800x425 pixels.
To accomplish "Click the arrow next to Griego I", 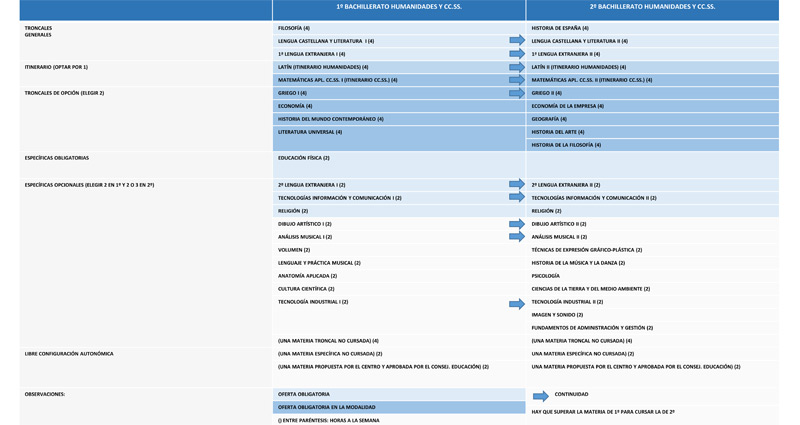I will tap(516, 93).
